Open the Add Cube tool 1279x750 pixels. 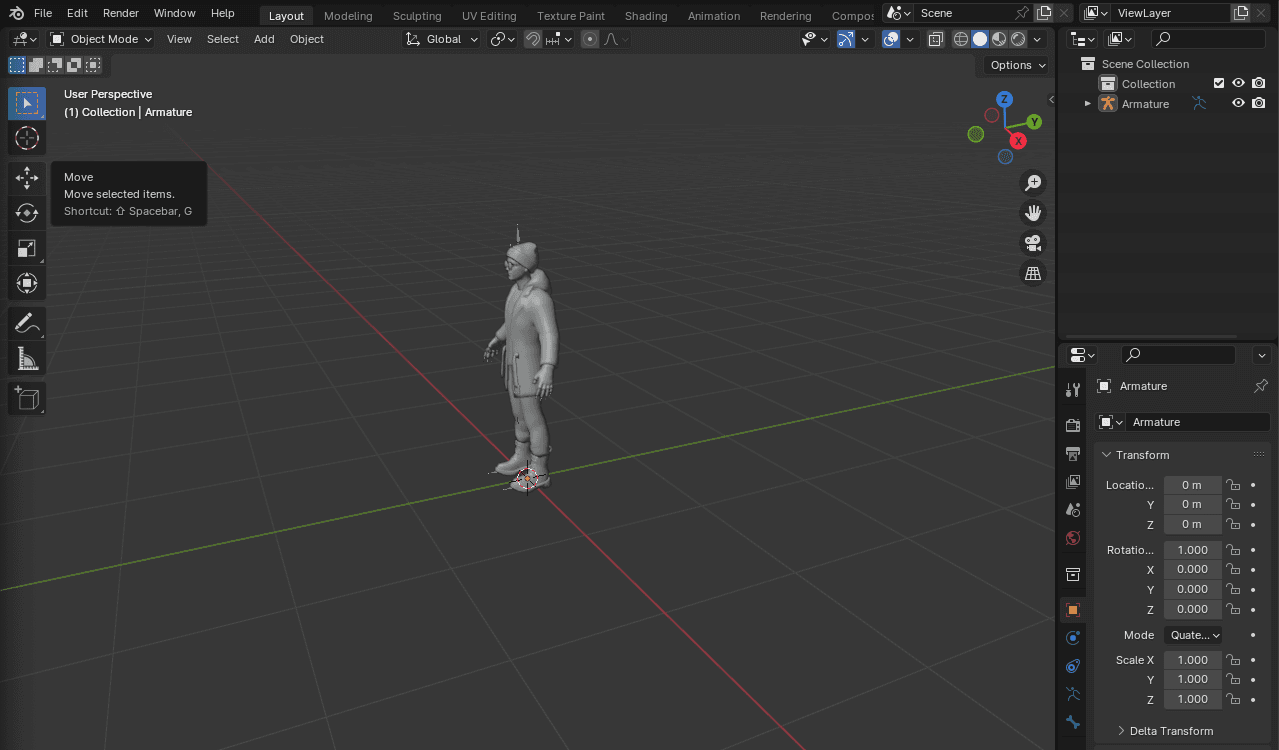pos(26,397)
